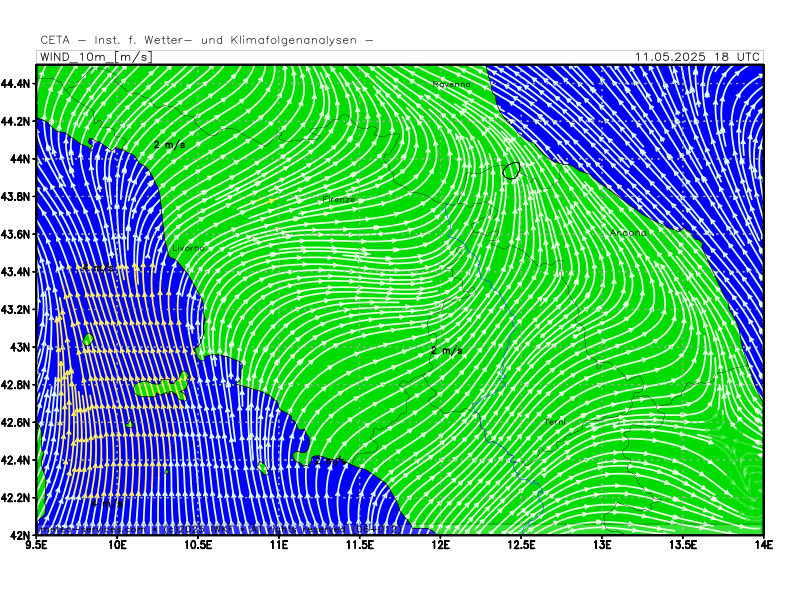Click the 14E longitude tick label

click(x=764, y=545)
